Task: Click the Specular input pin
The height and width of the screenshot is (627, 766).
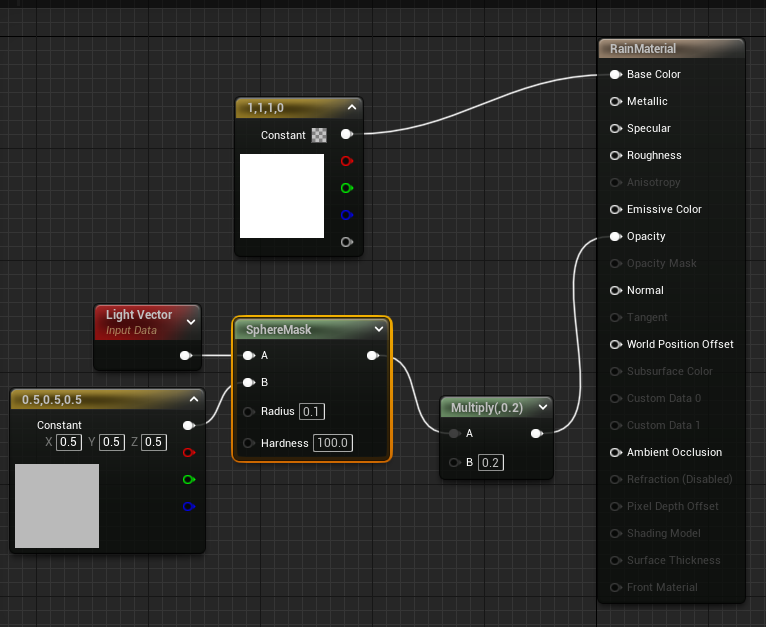Action: click(616, 128)
